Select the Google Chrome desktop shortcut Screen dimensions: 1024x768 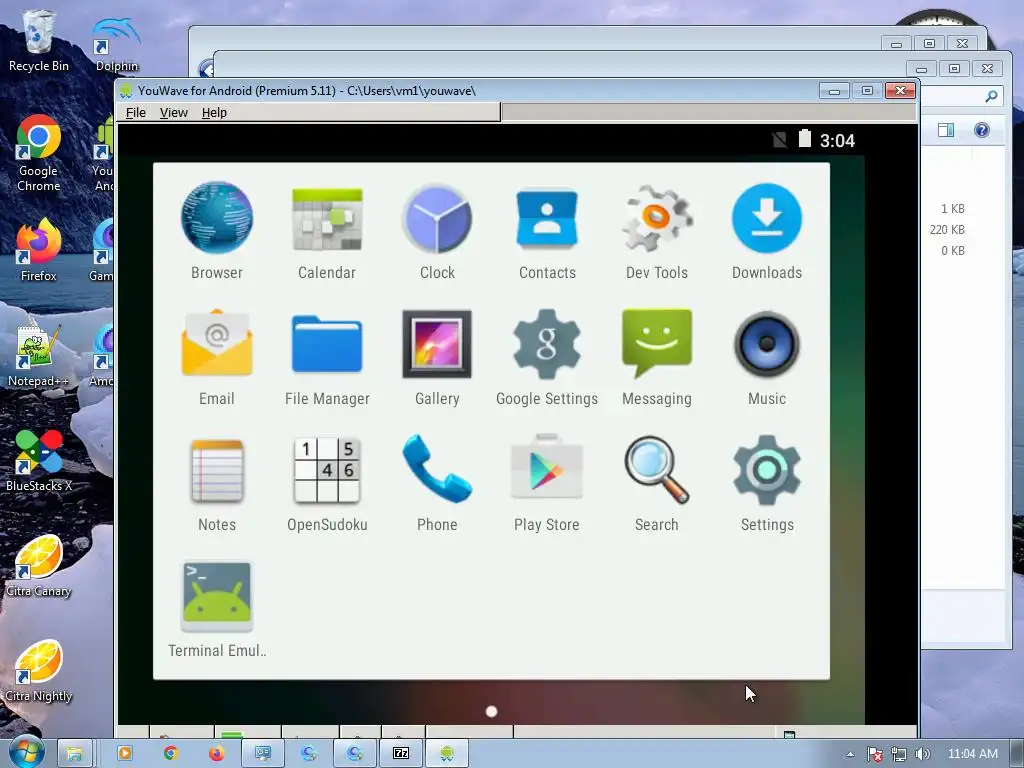(x=39, y=153)
